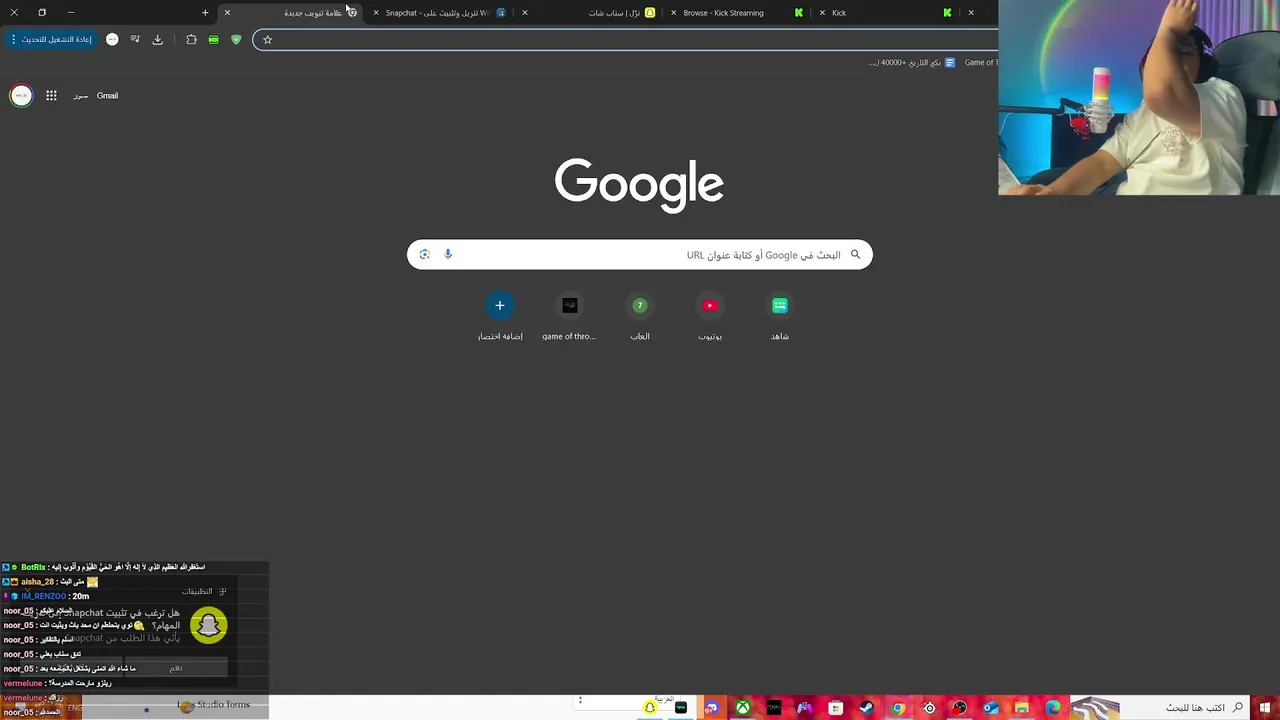Open the Extensions puzzle menu
Screen dimensions: 1280x720
tap(191, 40)
